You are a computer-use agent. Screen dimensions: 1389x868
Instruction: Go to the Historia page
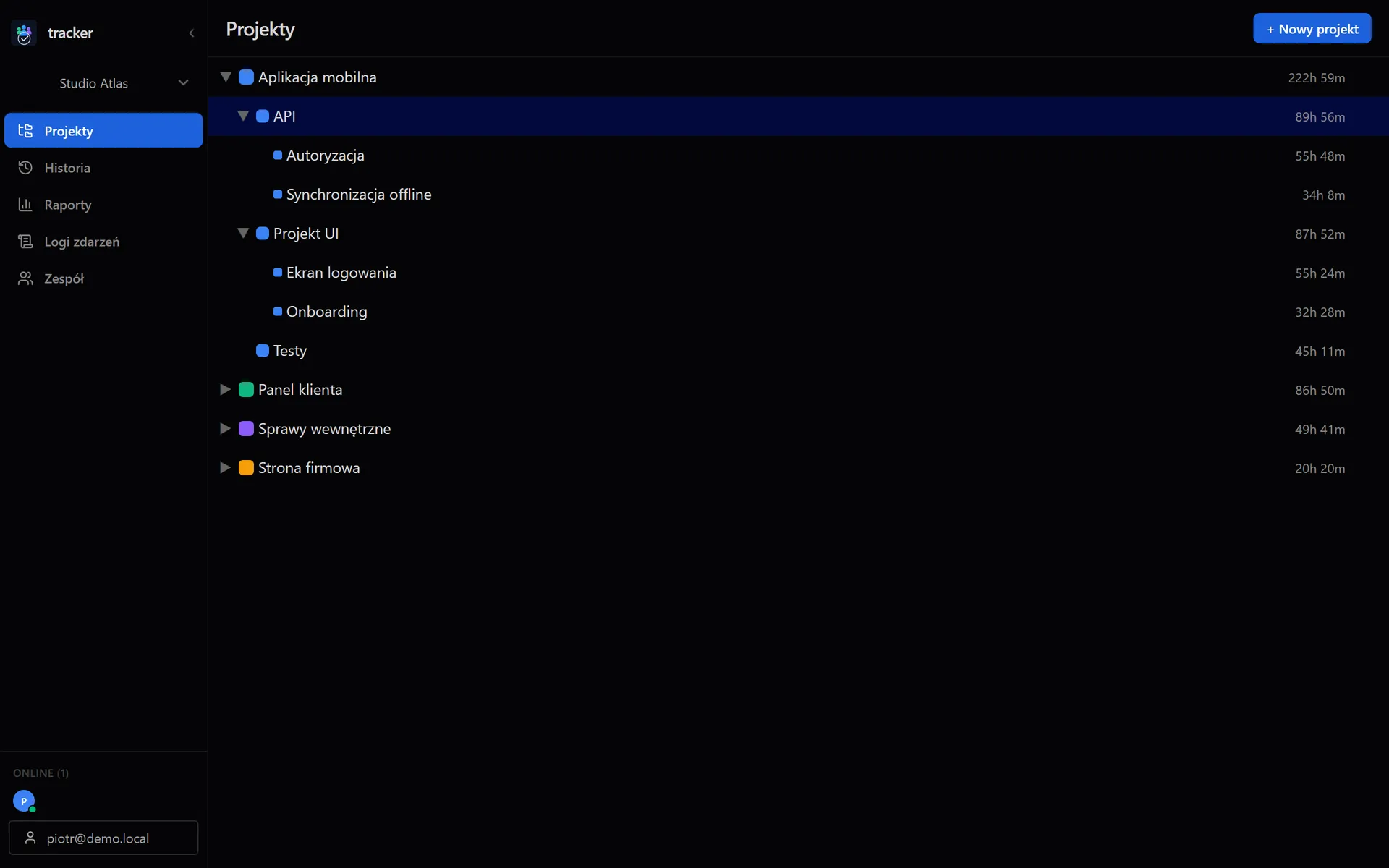(x=103, y=168)
